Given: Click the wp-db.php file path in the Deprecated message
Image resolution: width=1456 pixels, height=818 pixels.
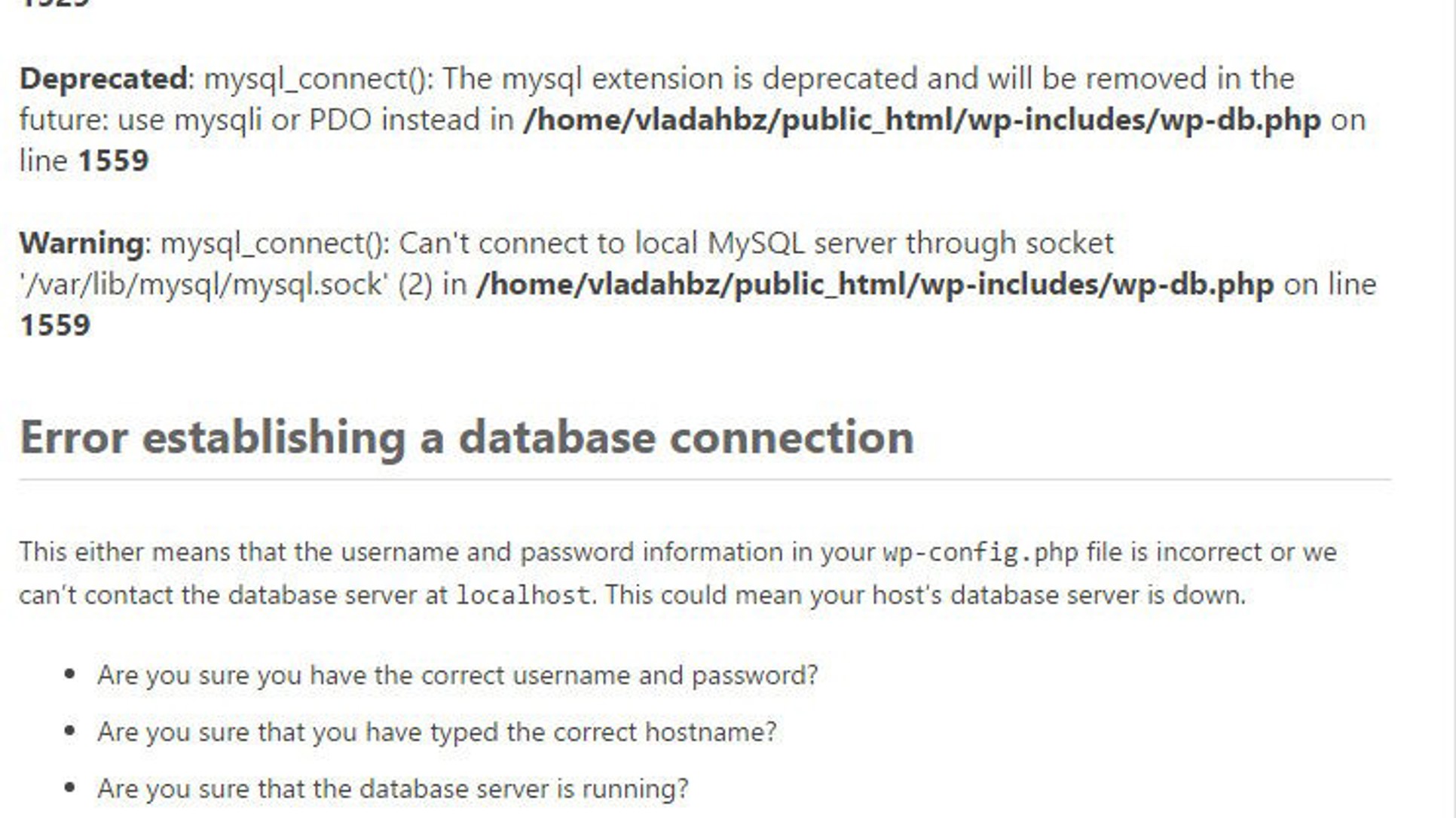Looking at the screenshot, I should (922, 120).
